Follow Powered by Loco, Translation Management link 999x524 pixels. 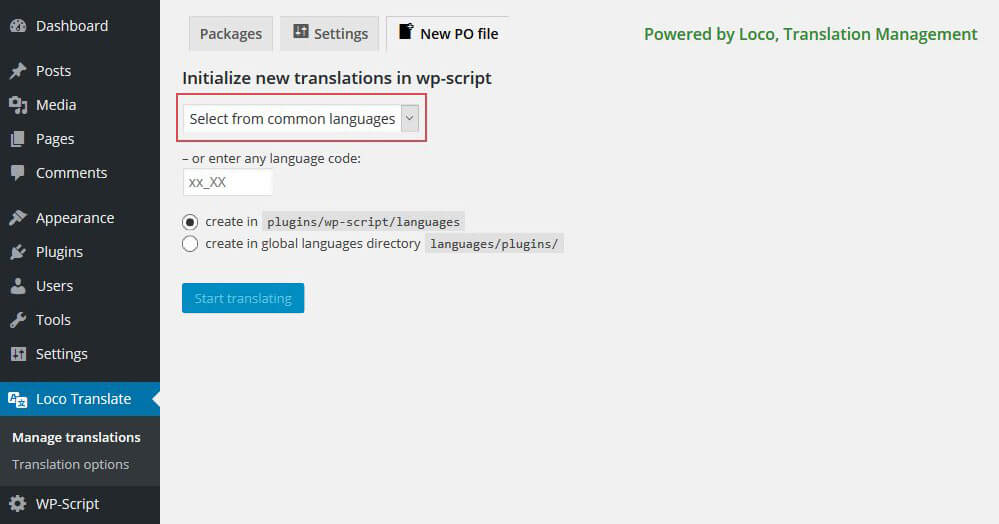[x=810, y=34]
